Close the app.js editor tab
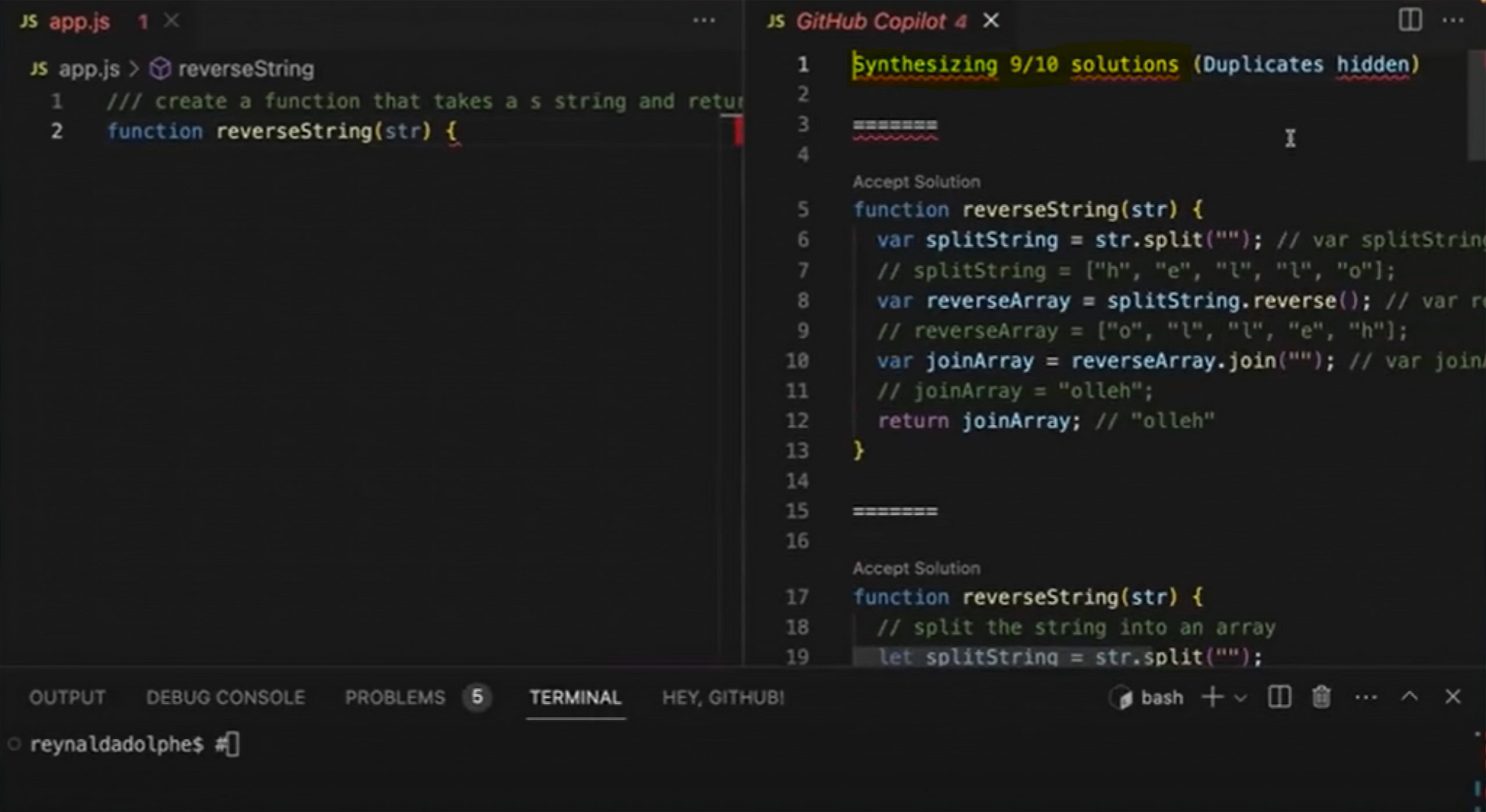1486x812 pixels. [x=171, y=21]
